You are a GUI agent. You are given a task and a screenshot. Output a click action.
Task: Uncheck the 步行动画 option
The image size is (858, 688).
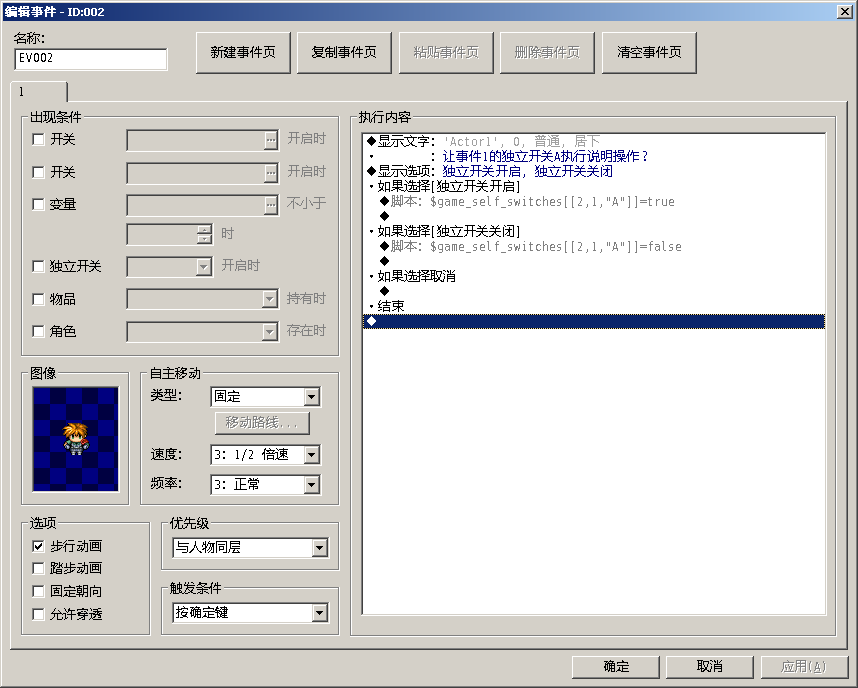(38, 546)
